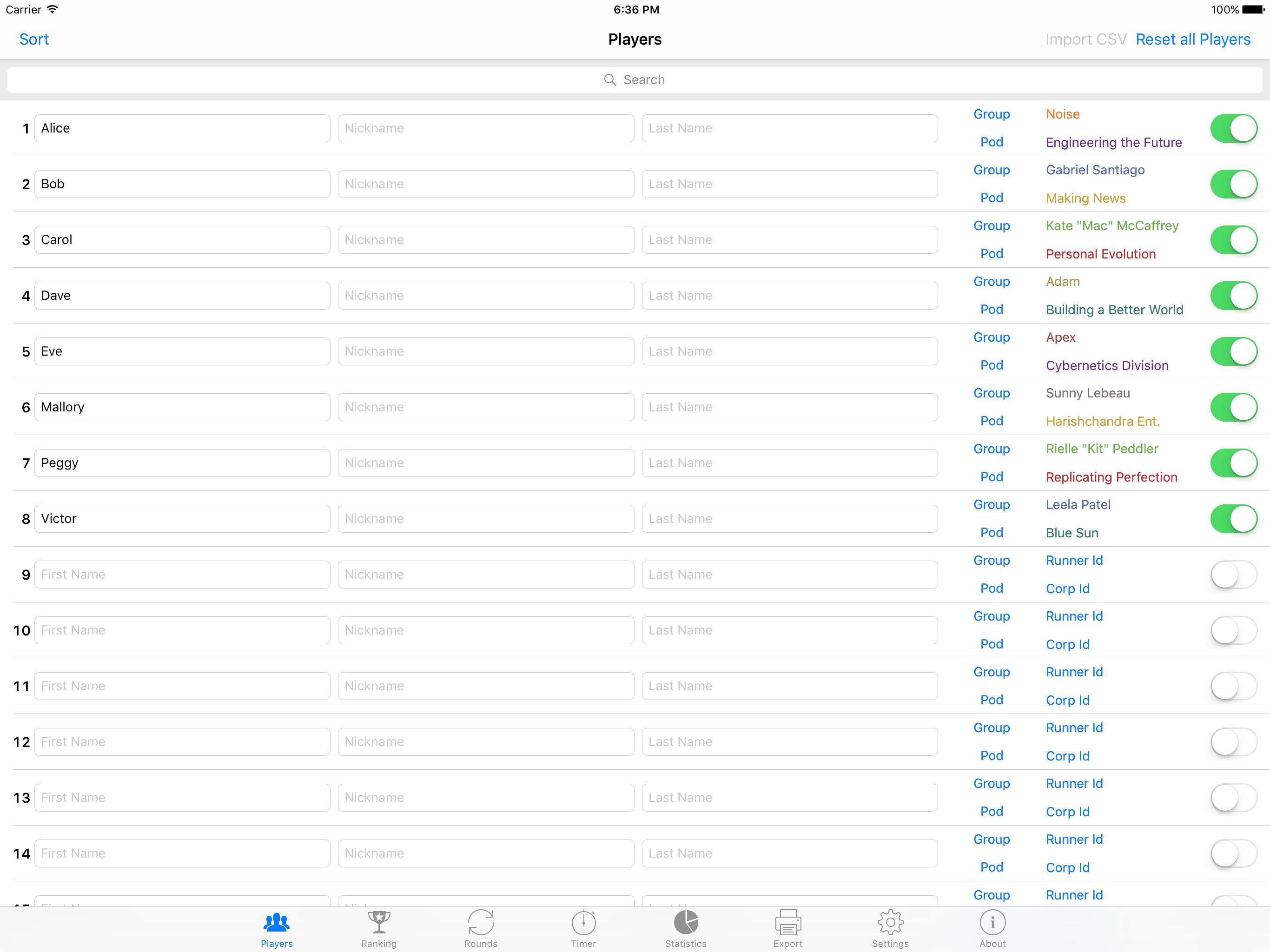Click Dave's Nickname field

(485, 295)
